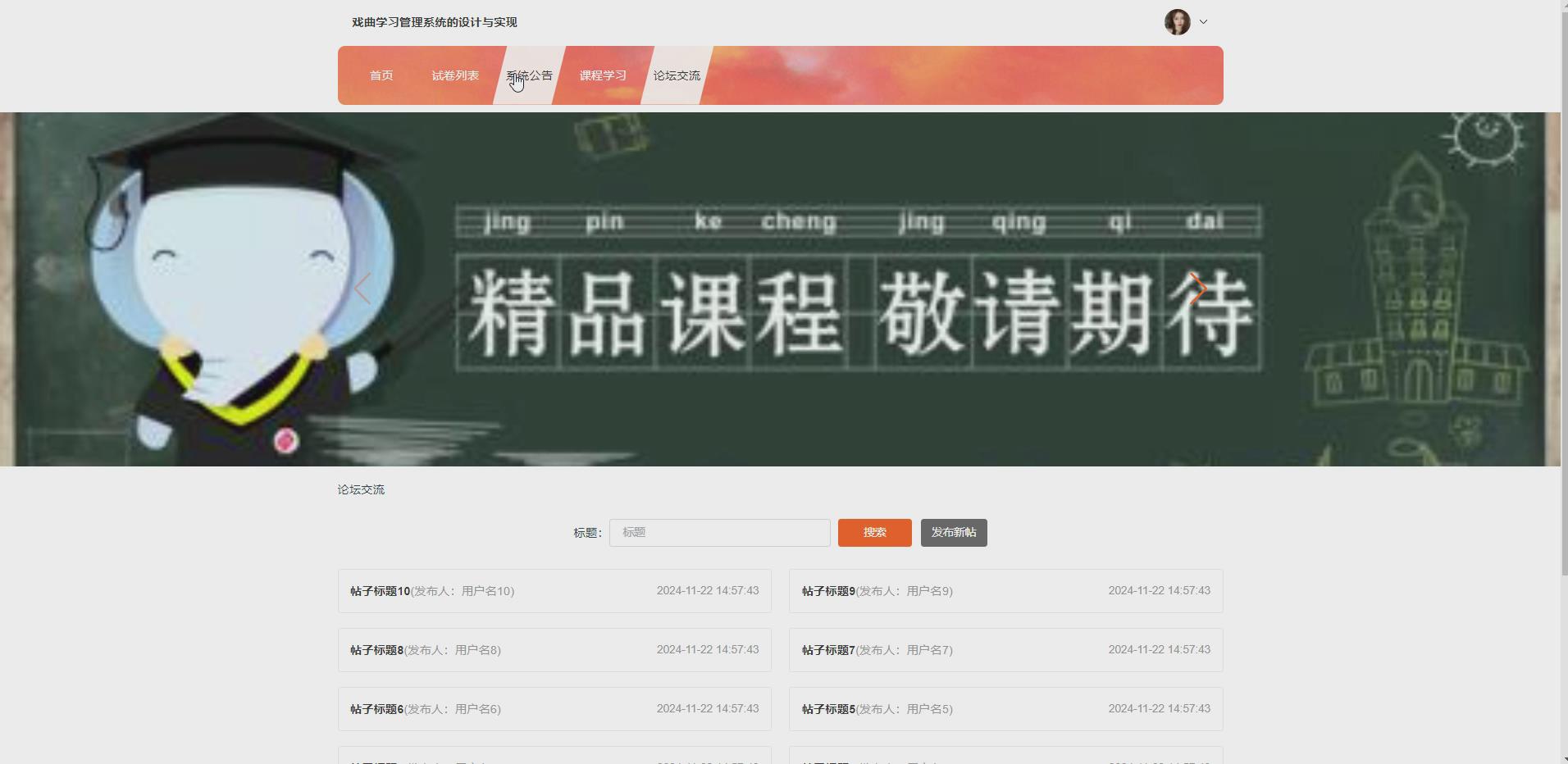Select the 论坛交流 nav item
The image size is (1568, 764).
[677, 75]
